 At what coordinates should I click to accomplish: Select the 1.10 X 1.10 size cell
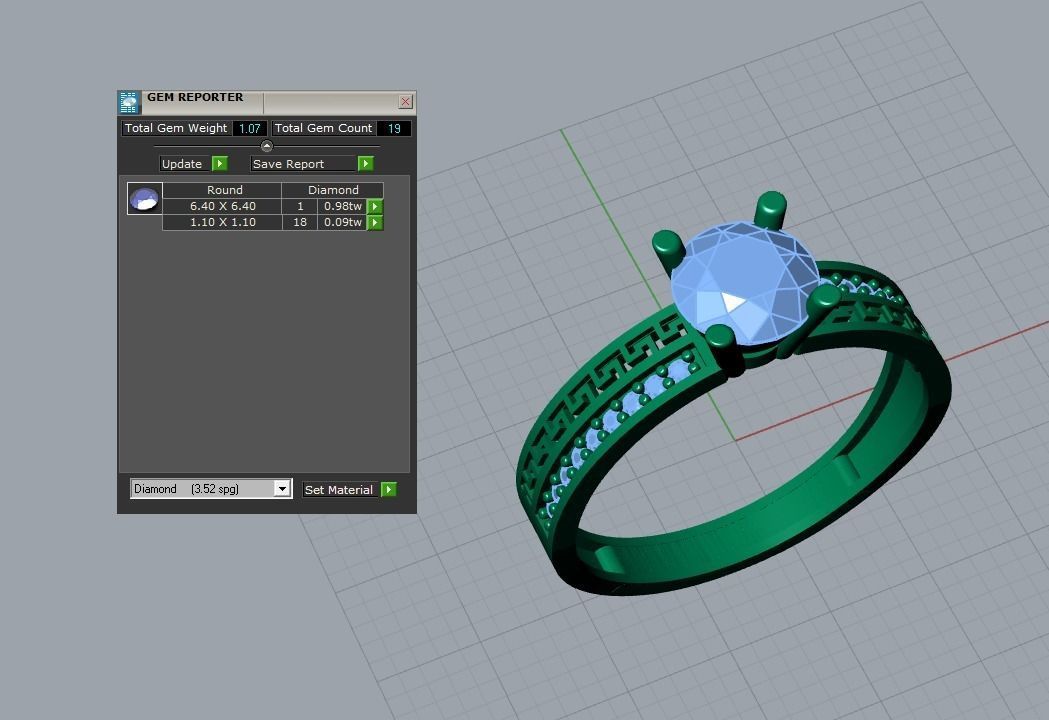point(222,222)
